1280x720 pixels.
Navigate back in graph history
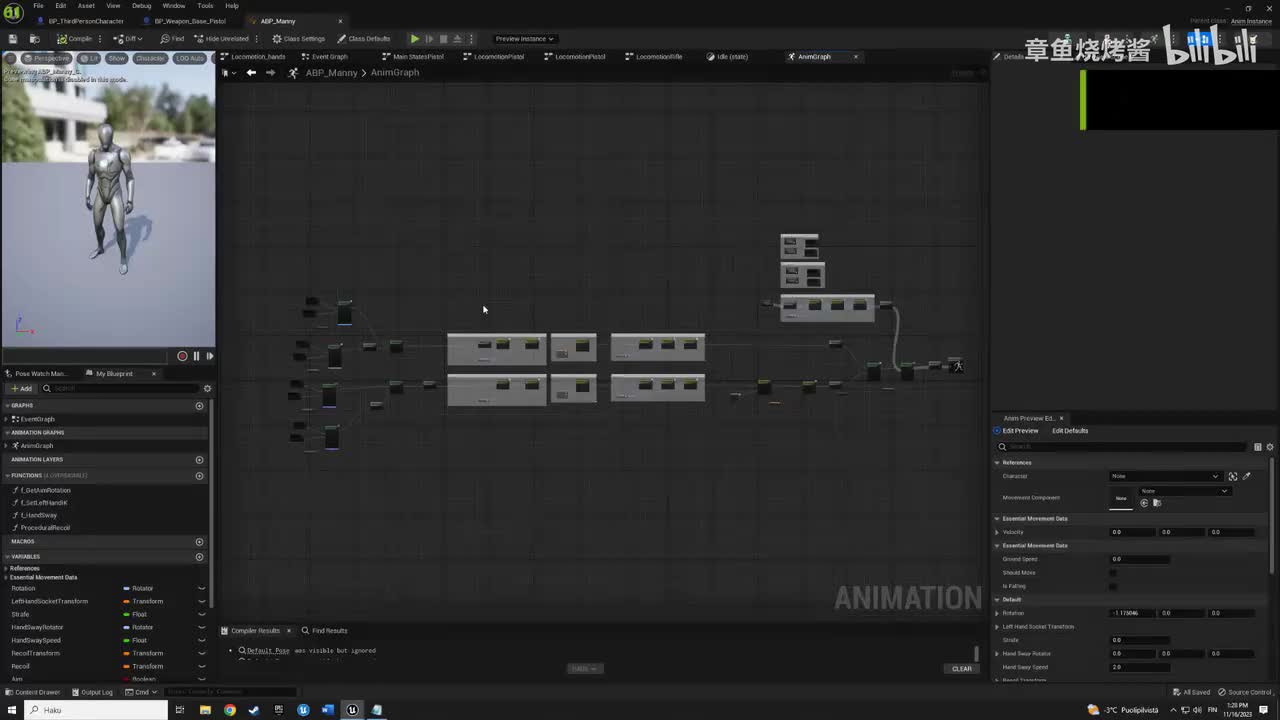pyautogui.click(x=251, y=73)
